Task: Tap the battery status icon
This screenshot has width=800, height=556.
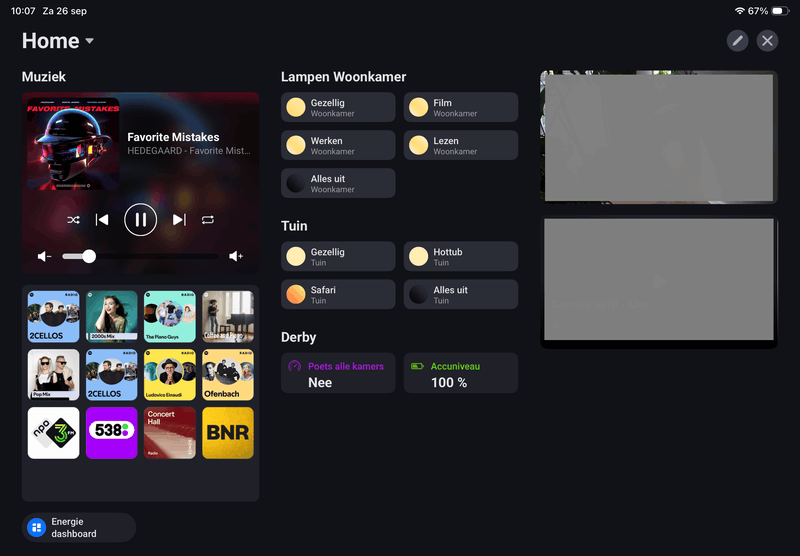Action: pyautogui.click(x=780, y=11)
